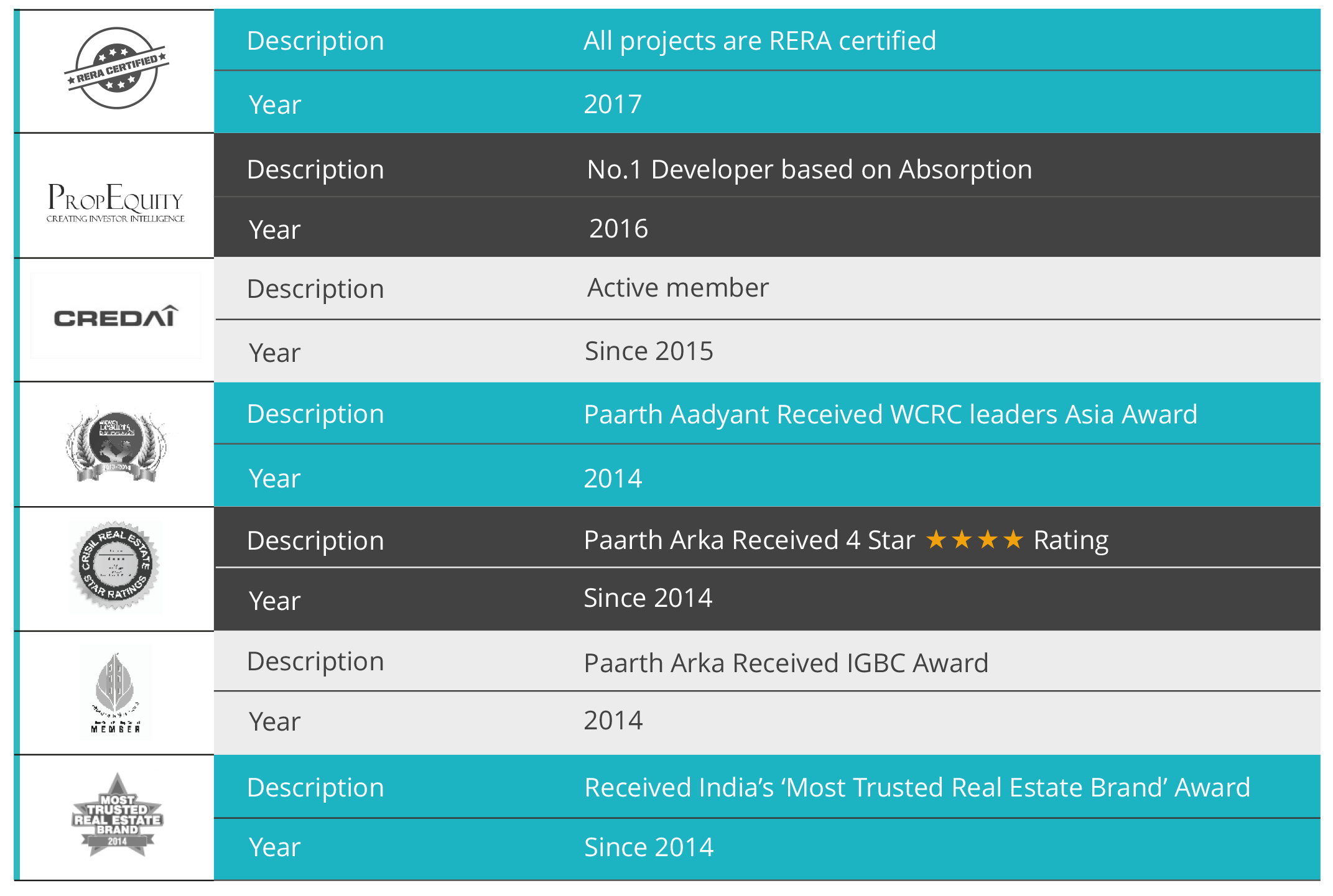Click the last gold star in Paarth Arka rating

tap(1013, 539)
